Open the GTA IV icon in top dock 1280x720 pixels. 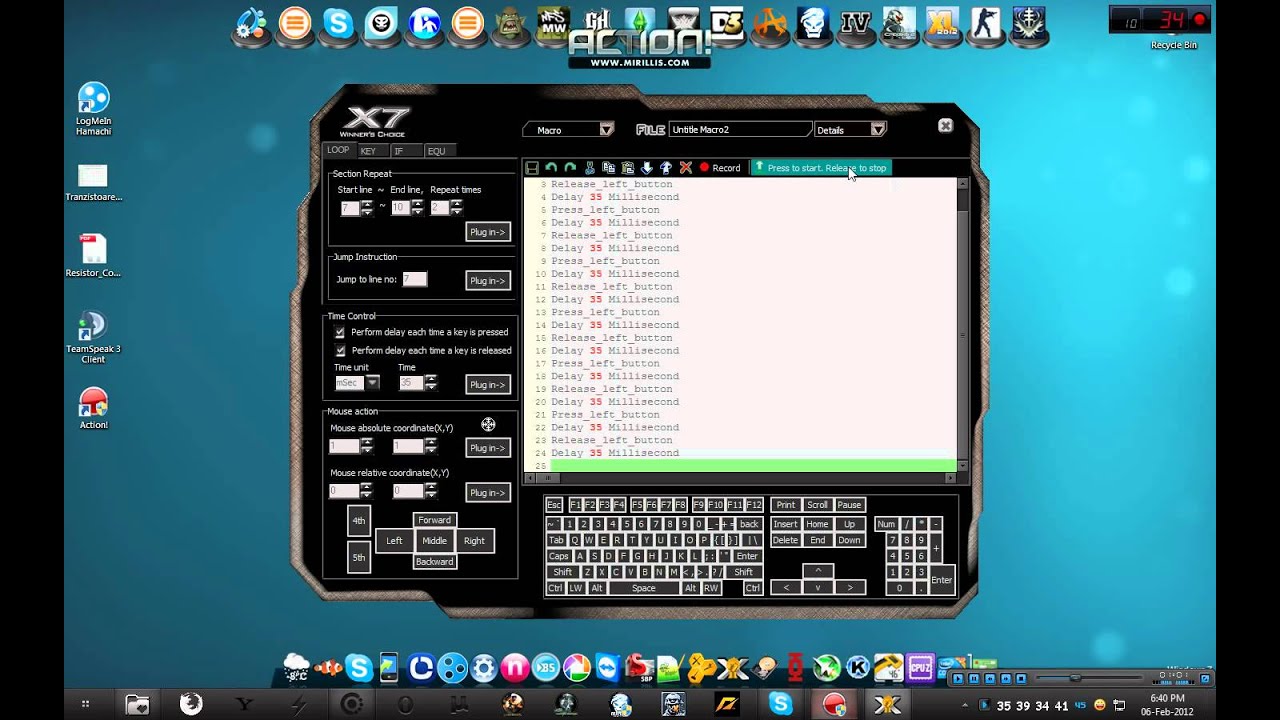(x=856, y=23)
